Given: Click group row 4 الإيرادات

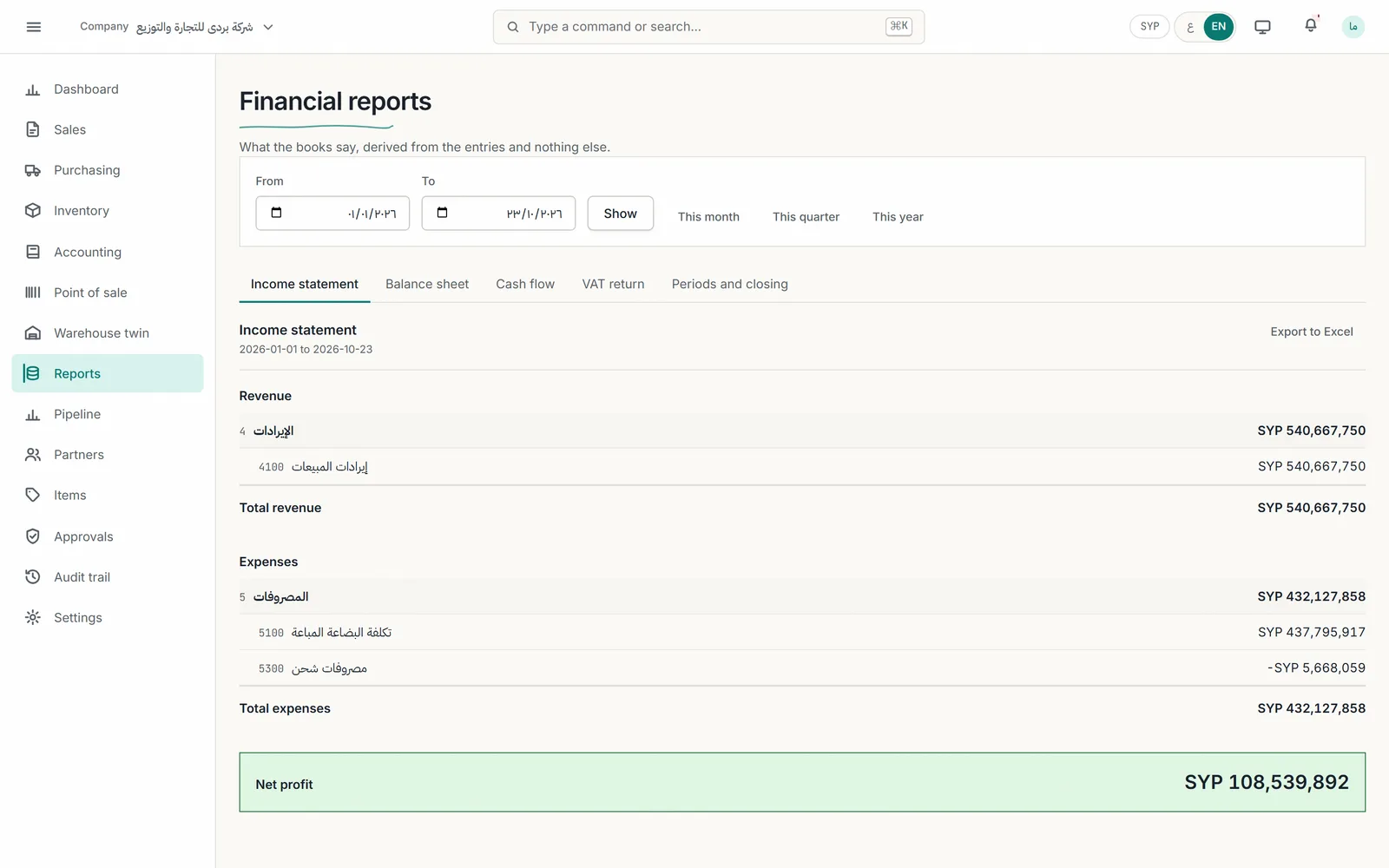Looking at the screenshot, I should click(802, 431).
